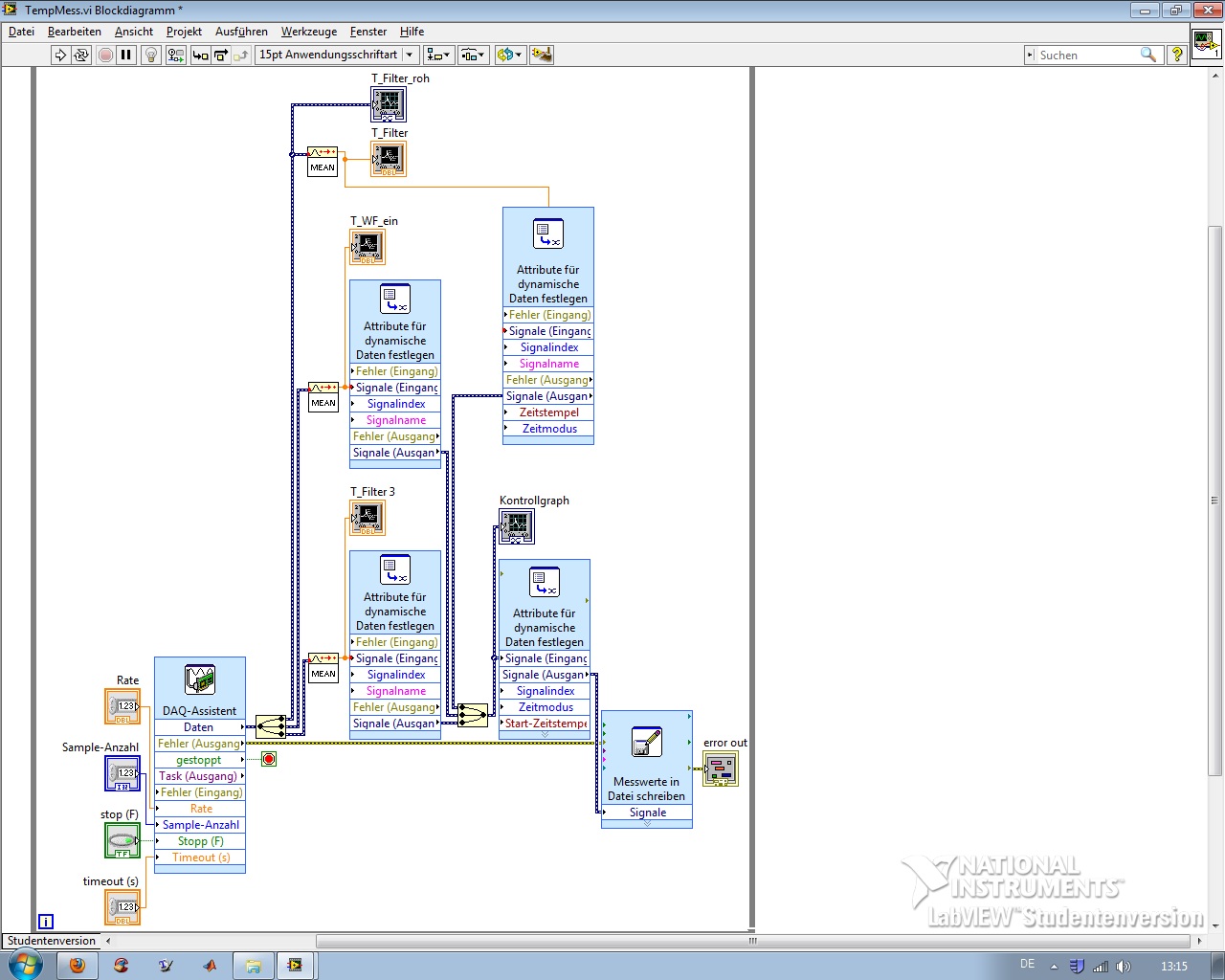Open the Reorder dropdown in toolbar

tap(509, 55)
